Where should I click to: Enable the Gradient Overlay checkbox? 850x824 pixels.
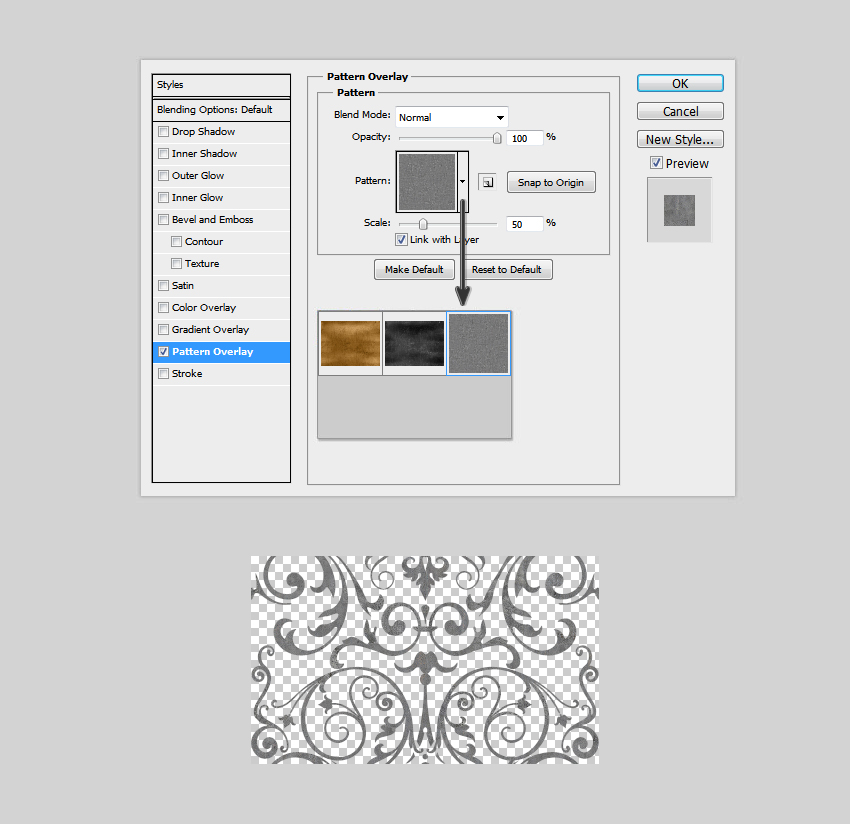pyautogui.click(x=163, y=330)
